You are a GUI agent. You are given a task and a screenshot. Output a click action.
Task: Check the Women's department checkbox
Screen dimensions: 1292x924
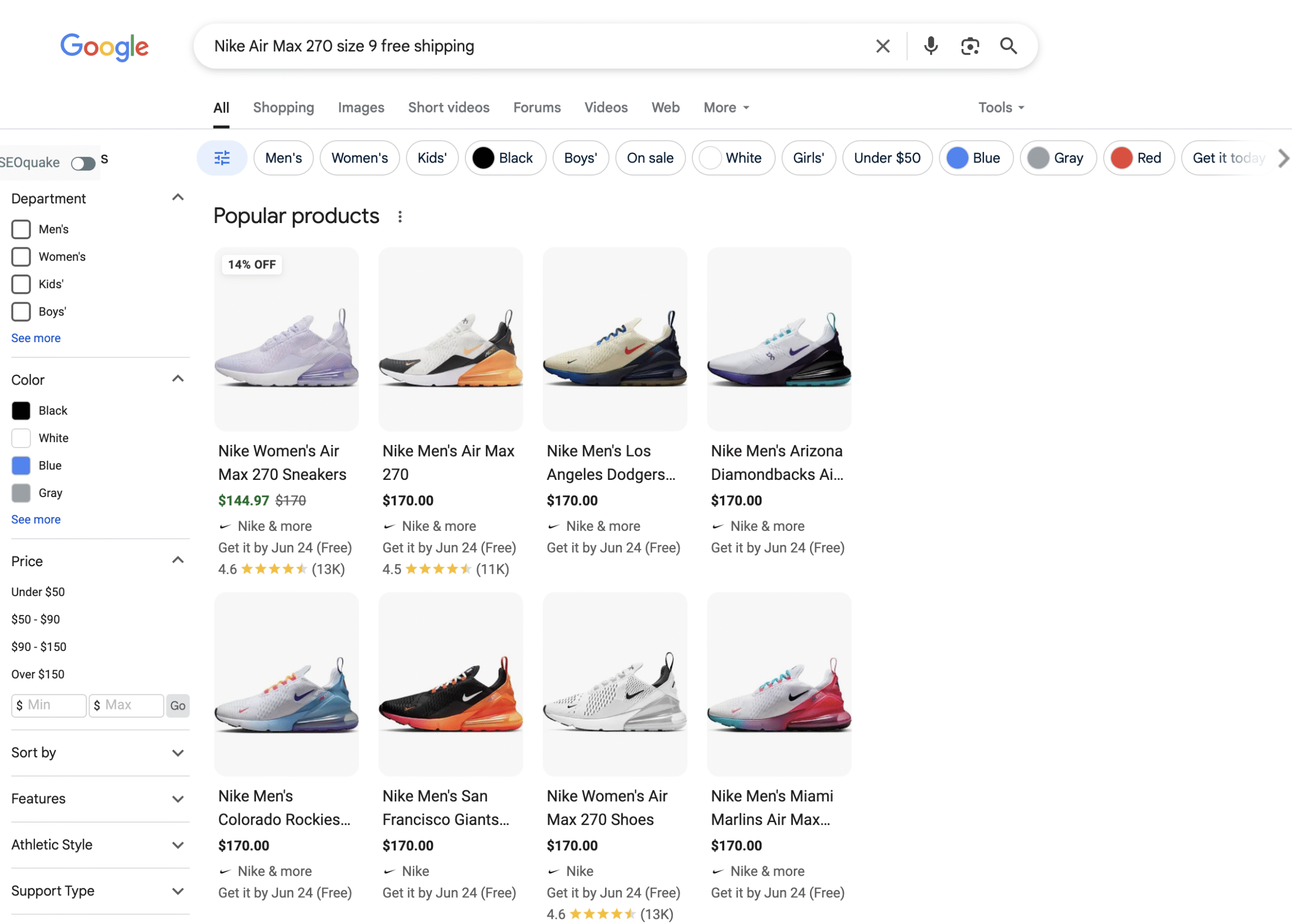tap(21, 256)
